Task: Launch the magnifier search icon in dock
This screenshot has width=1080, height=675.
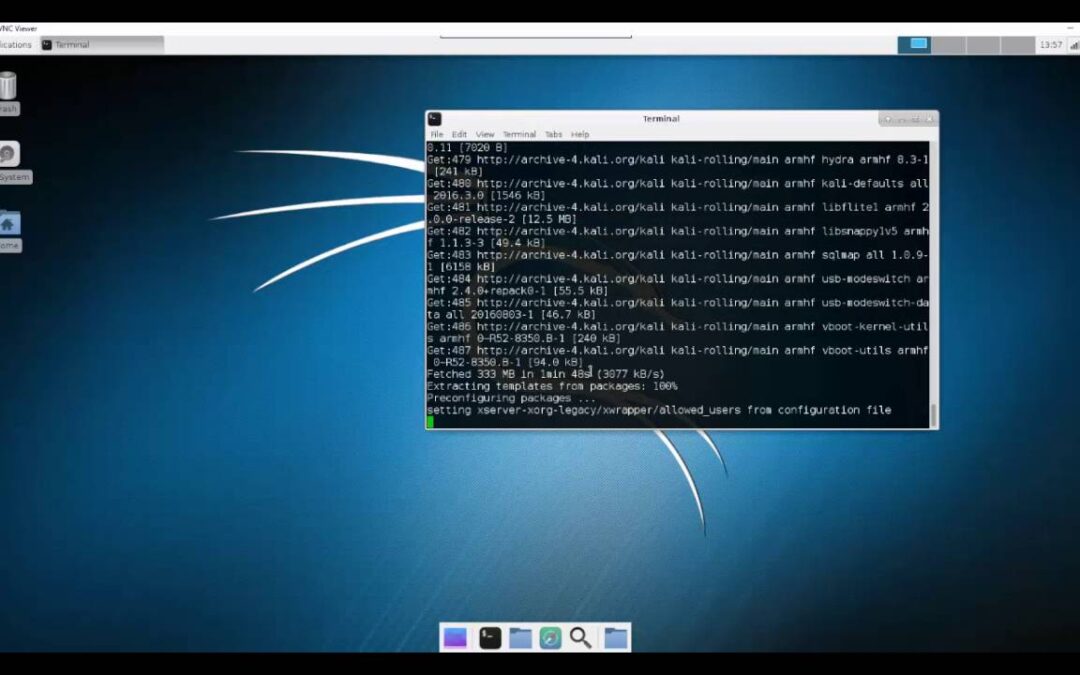Action: [x=581, y=638]
